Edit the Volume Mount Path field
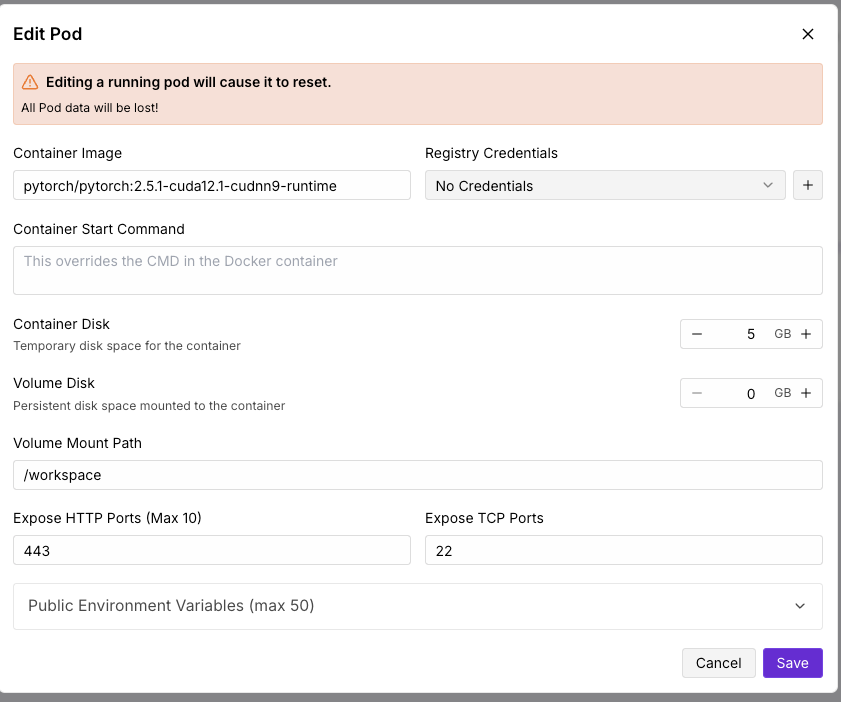The width and height of the screenshot is (841, 702). [x=417, y=475]
